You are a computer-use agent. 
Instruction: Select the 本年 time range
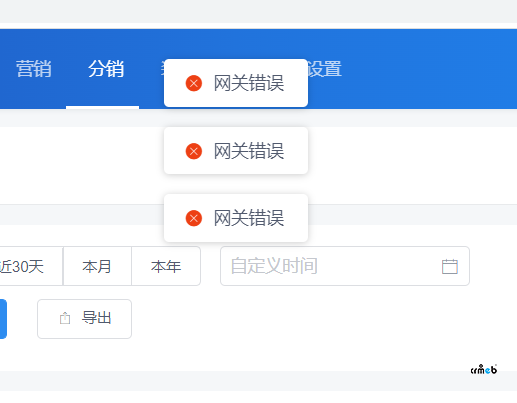pos(166,266)
